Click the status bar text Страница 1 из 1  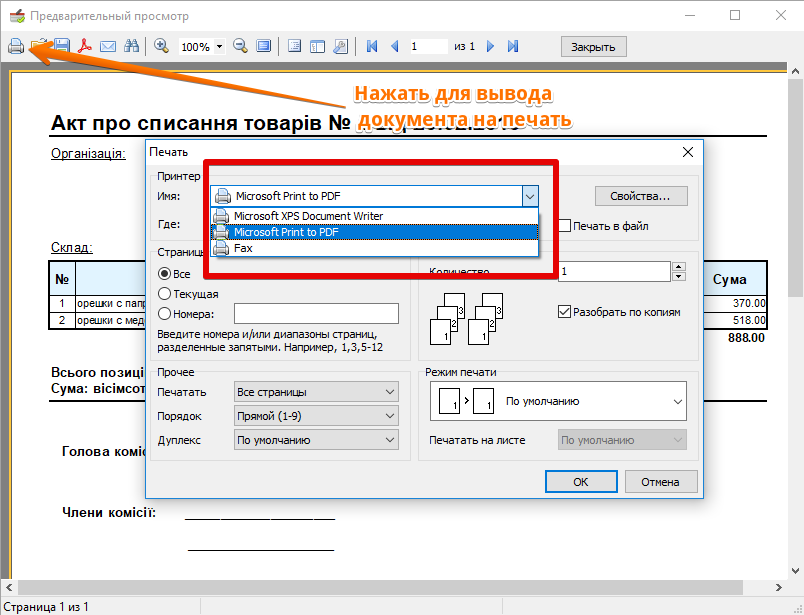click(x=46, y=607)
